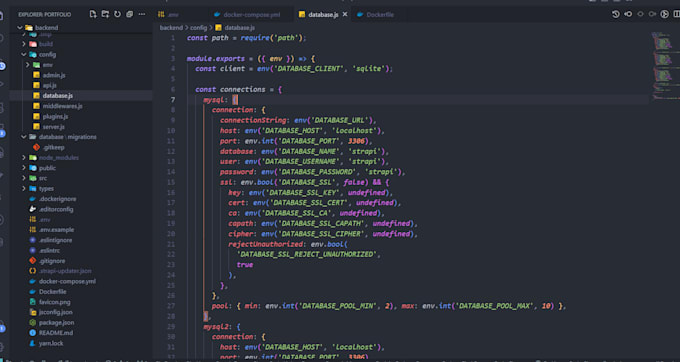Expand the src folder
Image resolution: width=680 pixels, height=362 pixels.
[24, 178]
